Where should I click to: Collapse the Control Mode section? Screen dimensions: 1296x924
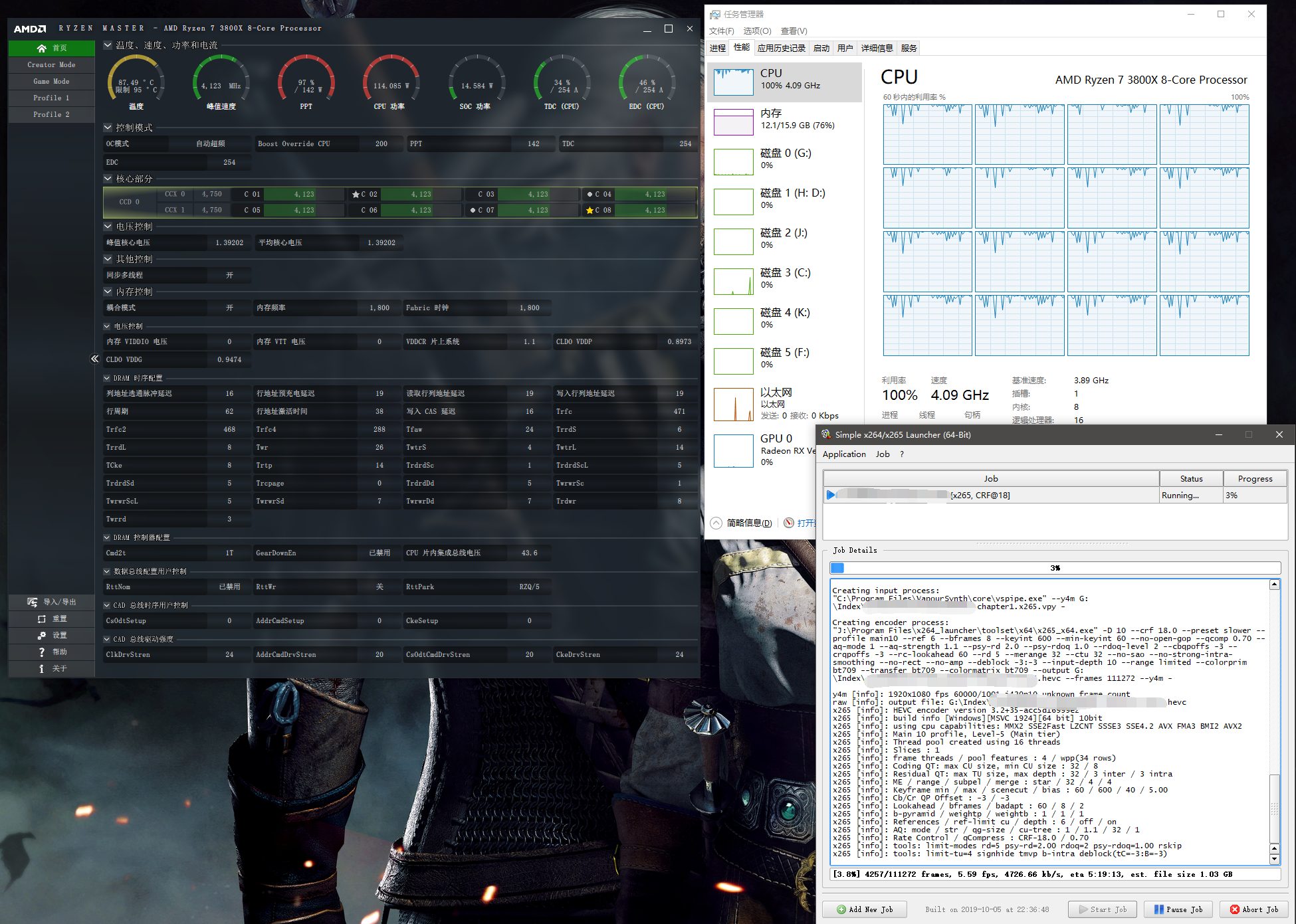(x=108, y=128)
